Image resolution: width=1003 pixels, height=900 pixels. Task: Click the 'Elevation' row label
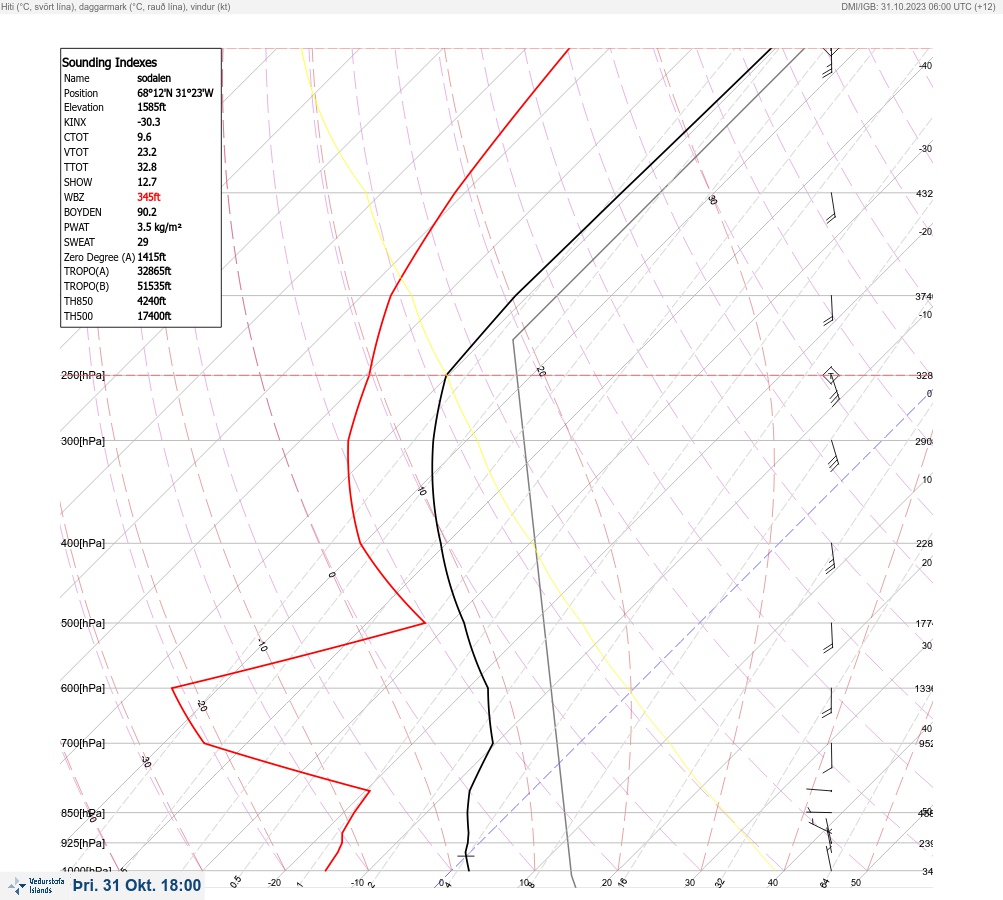(x=84, y=107)
